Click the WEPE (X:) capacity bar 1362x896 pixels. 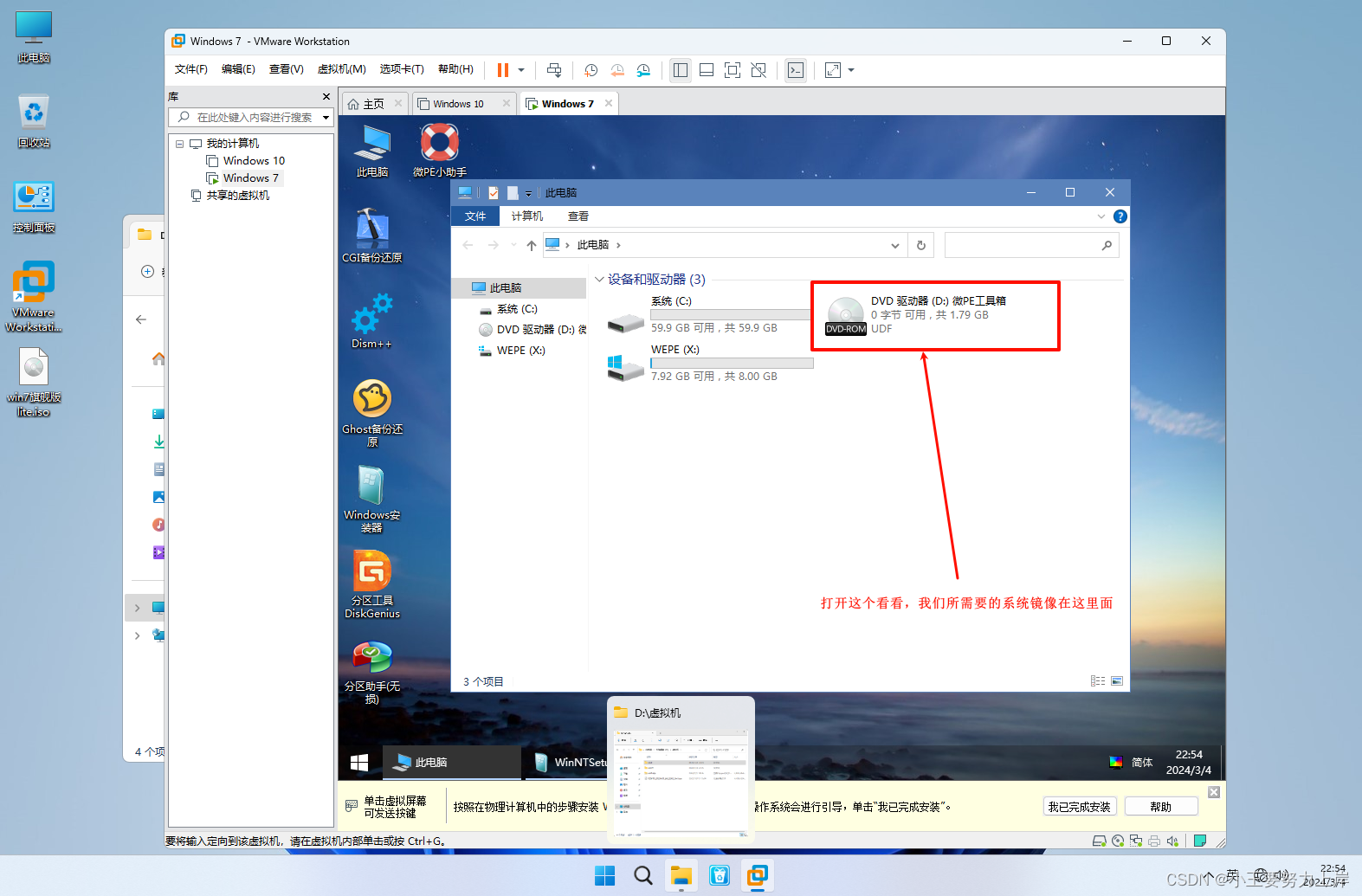point(732,364)
